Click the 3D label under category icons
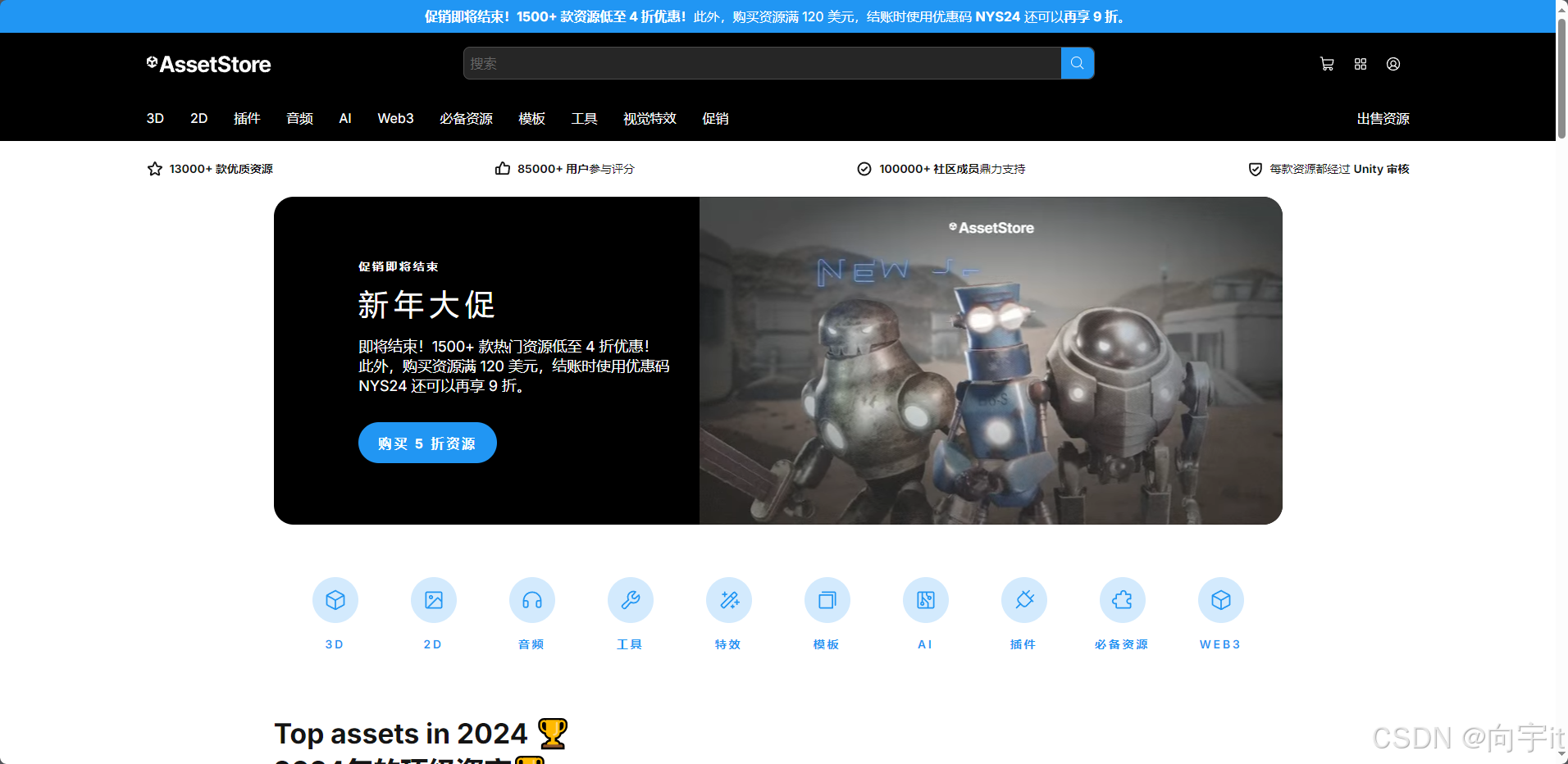Image resolution: width=1568 pixels, height=764 pixels. pos(335,644)
